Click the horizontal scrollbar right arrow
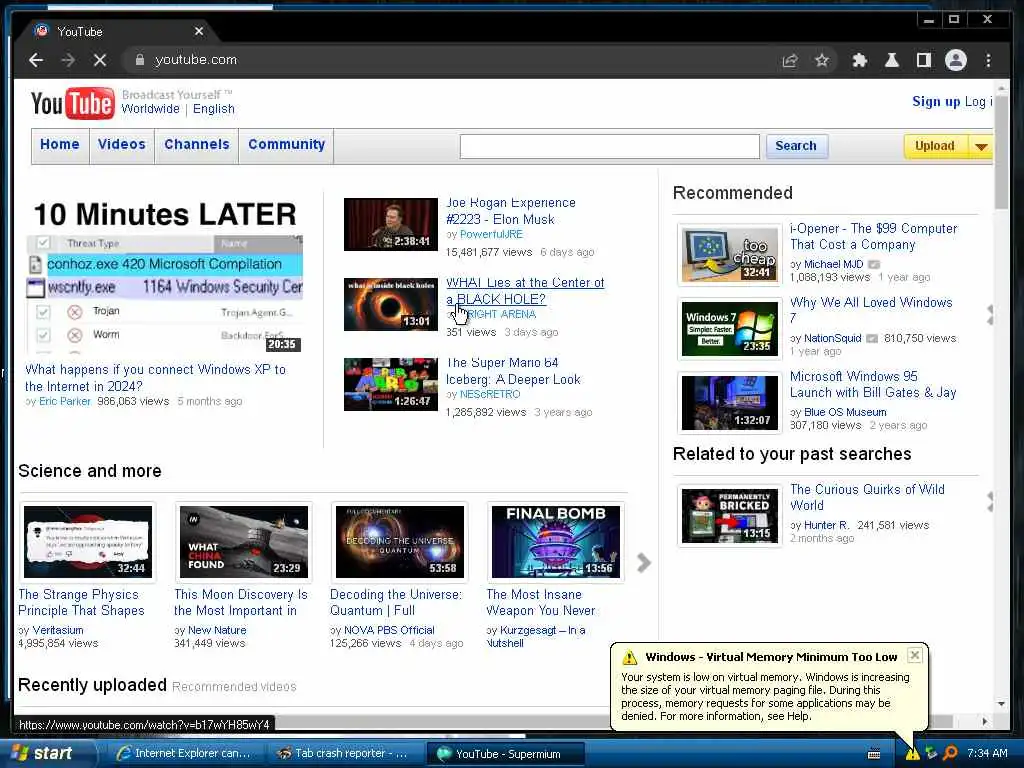 984,722
